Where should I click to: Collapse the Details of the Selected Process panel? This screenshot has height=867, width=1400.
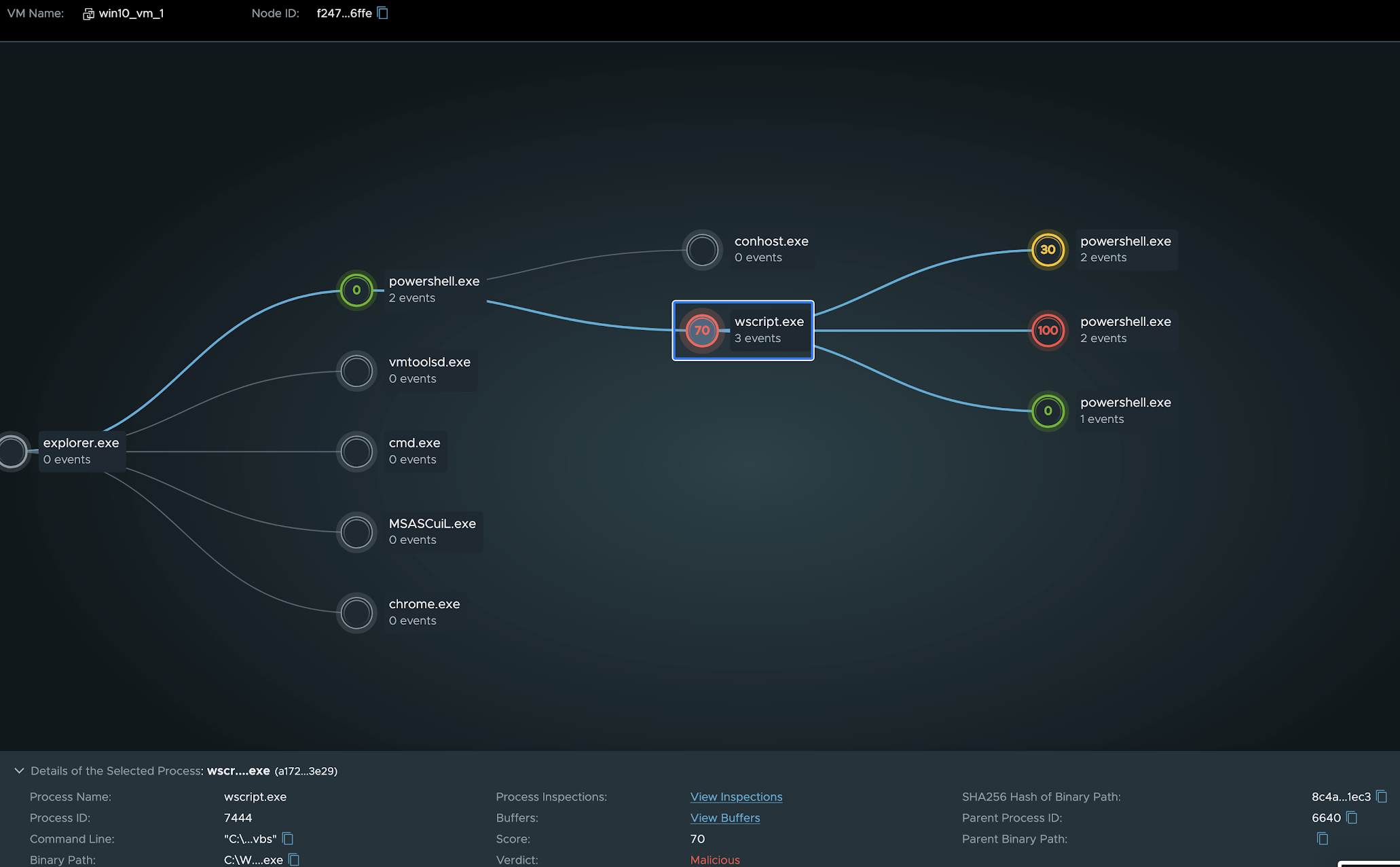tap(18, 770)
